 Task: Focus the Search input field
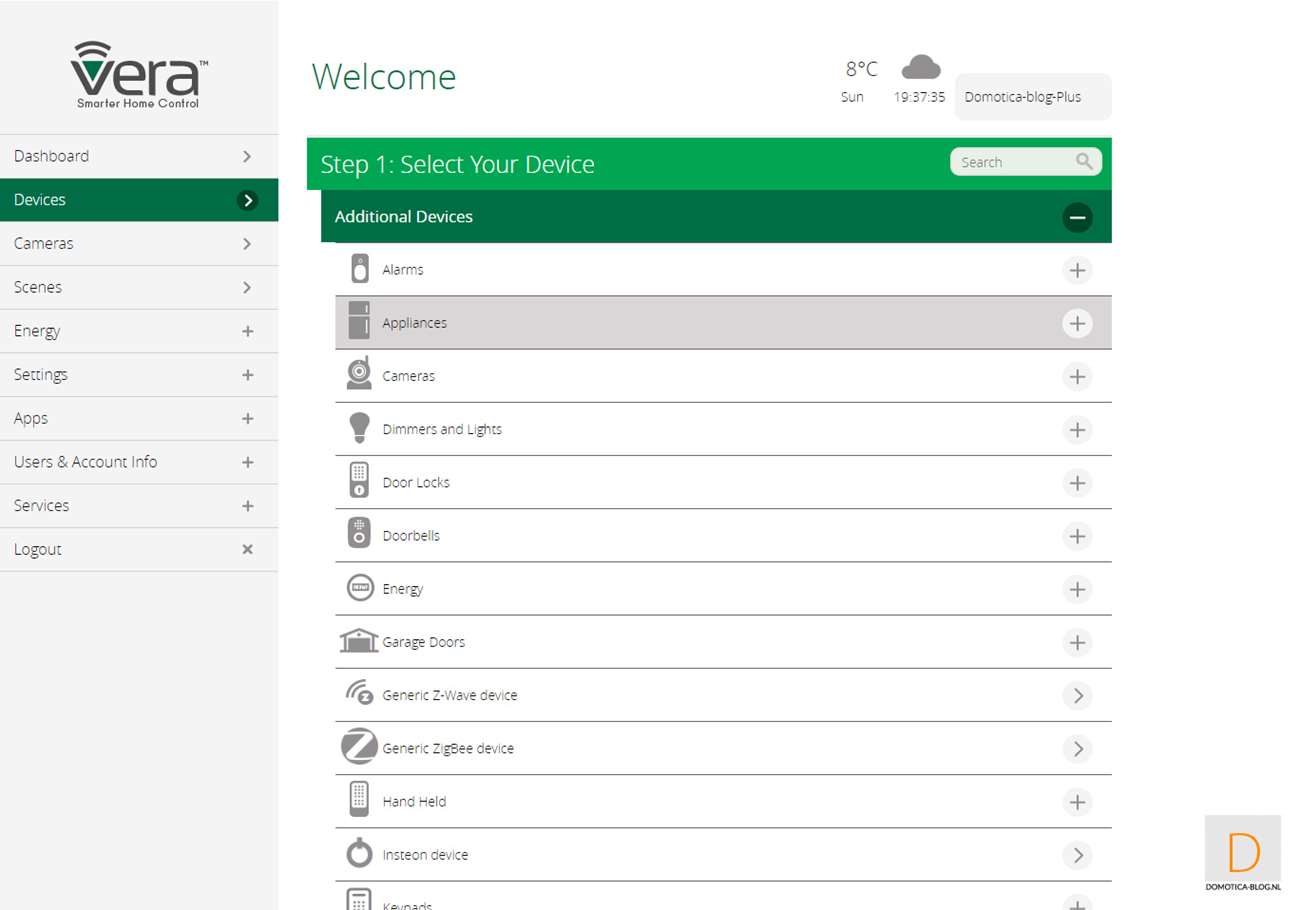coord(1010,162)
